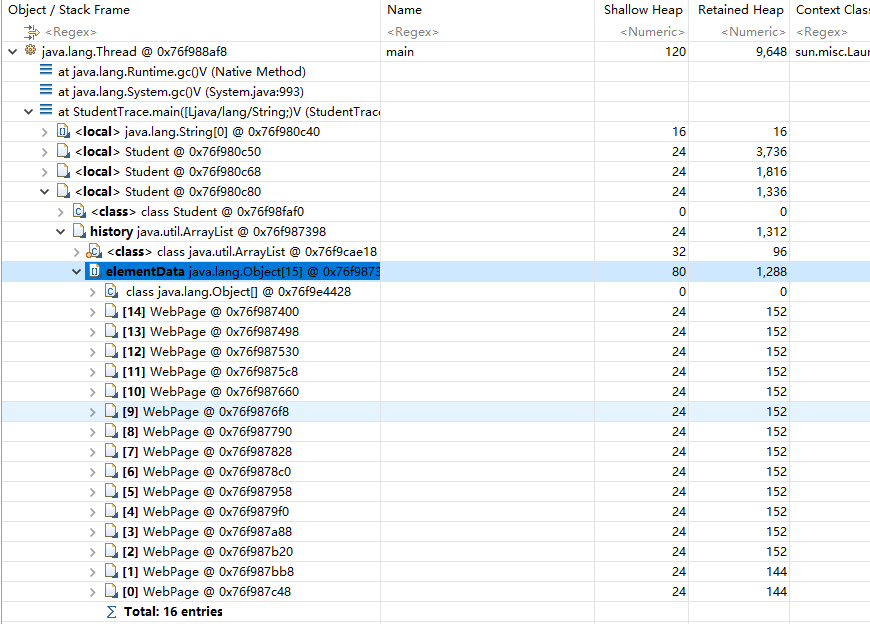Viewport: 870px width, 624px height.
Task: Collapse Student @ 0x76f980c80
Action: pyautogui.click(x=44, y=191)
